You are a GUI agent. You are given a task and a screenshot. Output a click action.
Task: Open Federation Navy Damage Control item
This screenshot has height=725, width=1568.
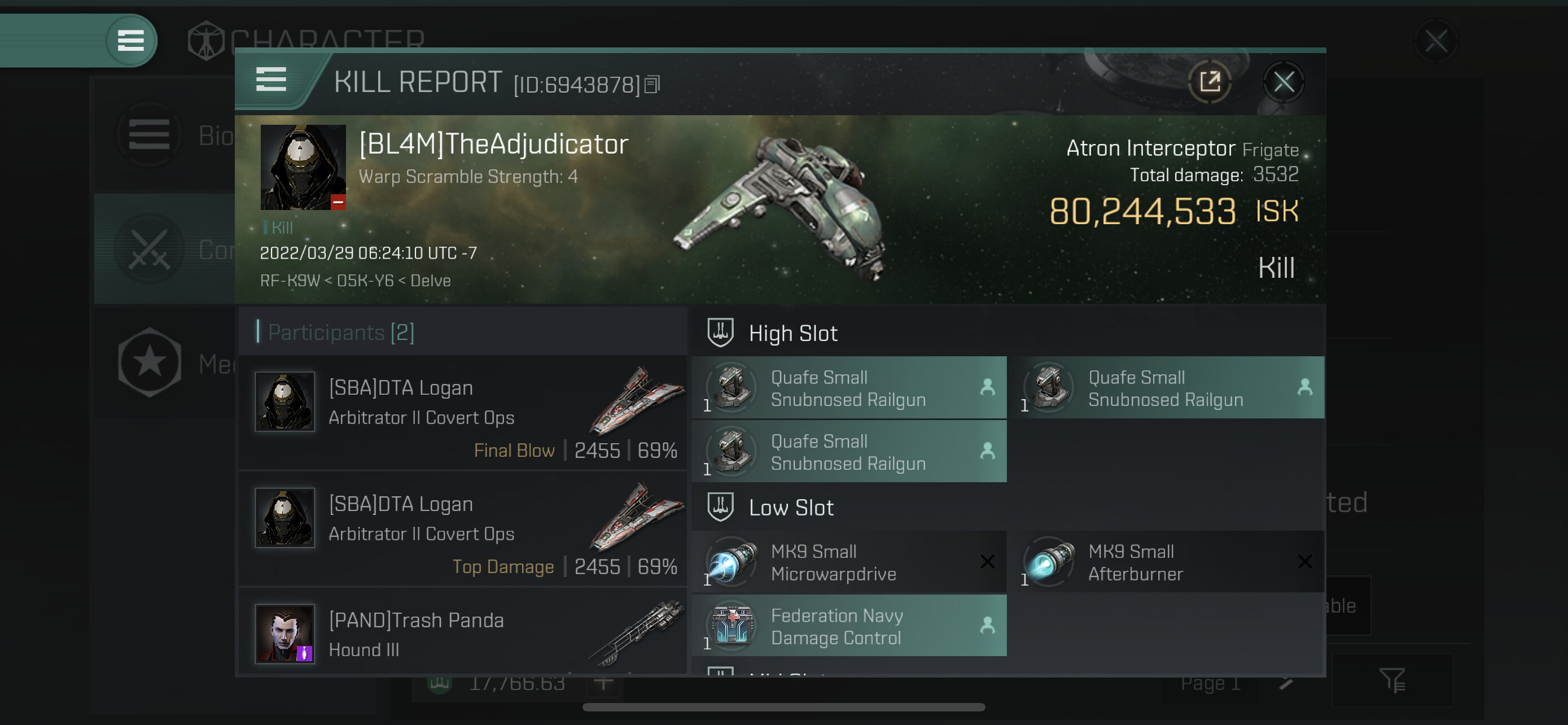click(x=848, y=626)
